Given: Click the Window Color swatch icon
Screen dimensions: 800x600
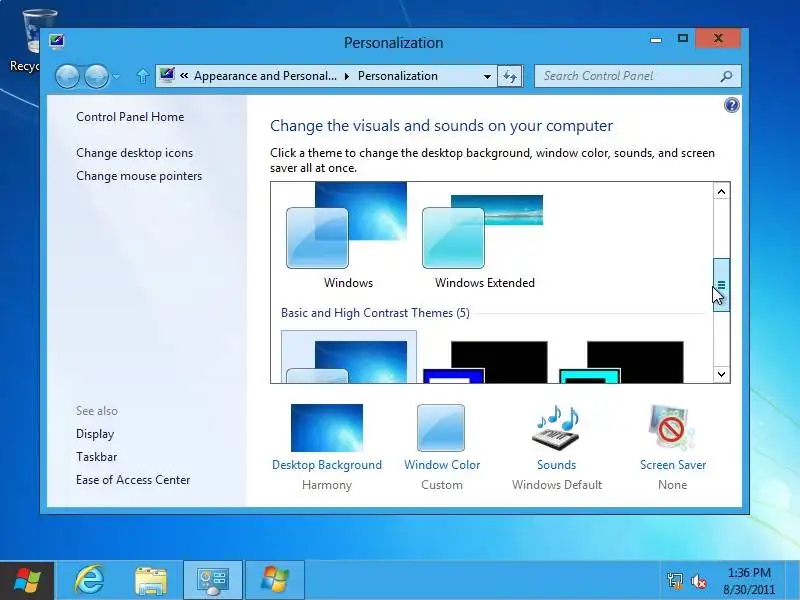Looking at the screenshot, I should [441, 428].
